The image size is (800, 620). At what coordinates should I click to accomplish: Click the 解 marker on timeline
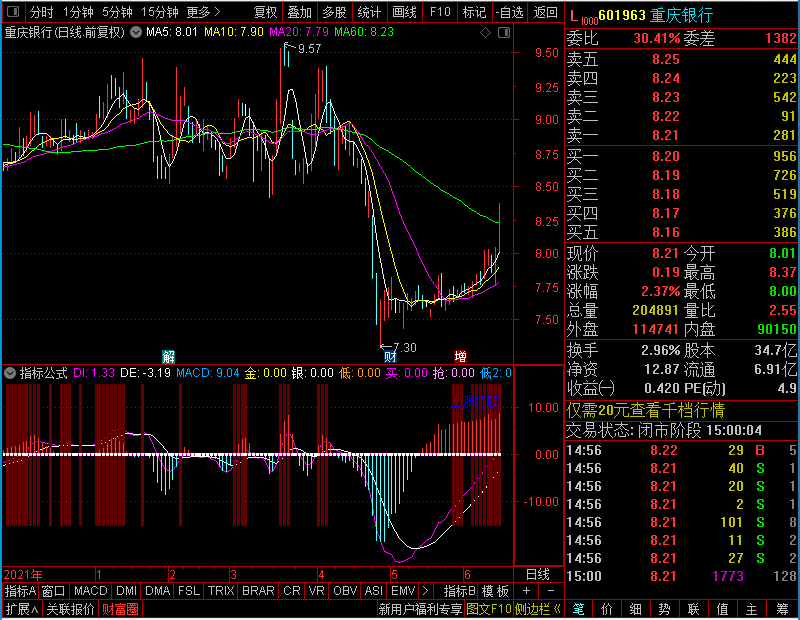pos(168,356)
